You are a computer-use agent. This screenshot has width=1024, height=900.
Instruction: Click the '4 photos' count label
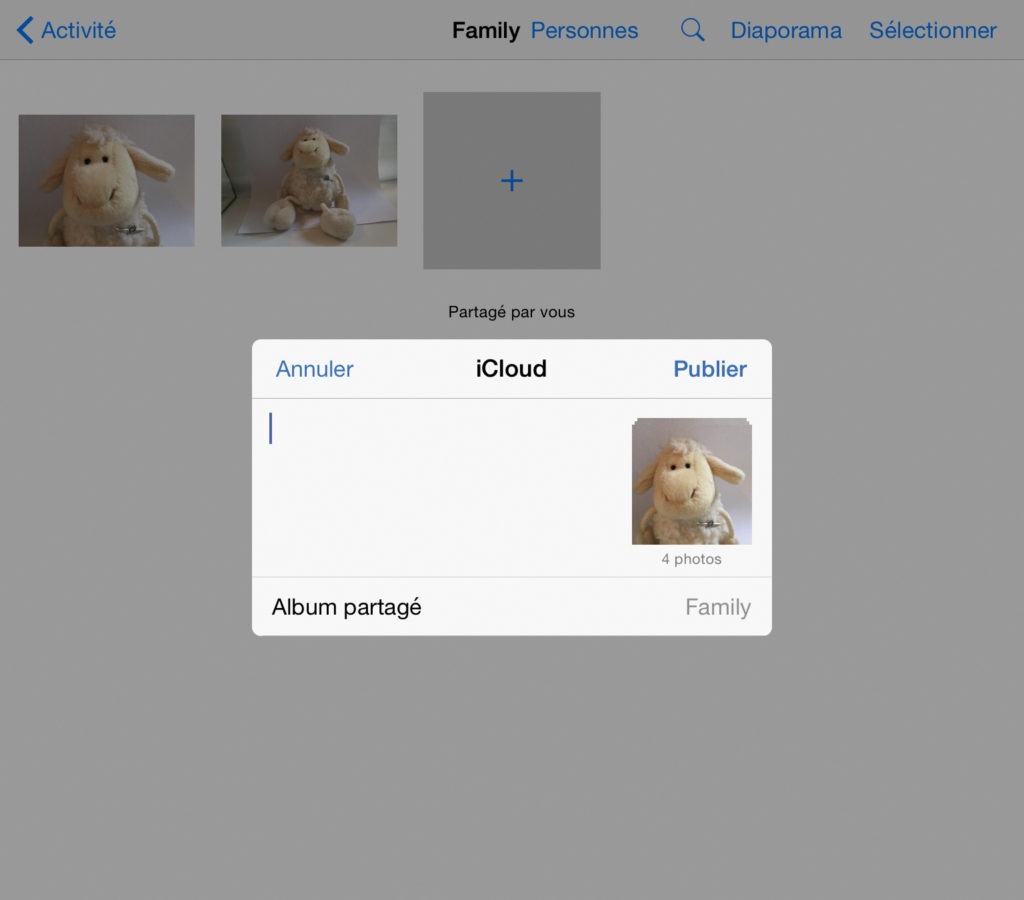point(691,559)
